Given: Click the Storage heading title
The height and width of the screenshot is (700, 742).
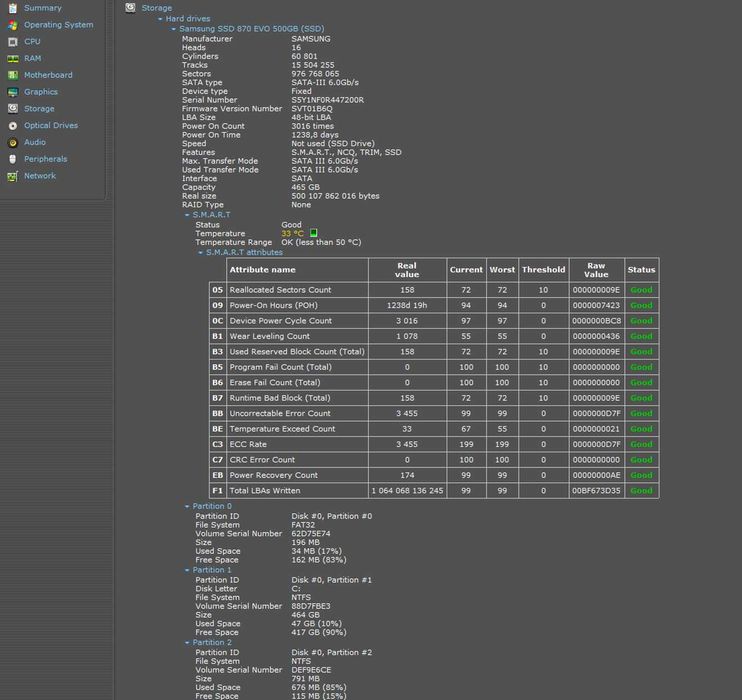Looking at the screenshot, I should (x=157, y=8).
